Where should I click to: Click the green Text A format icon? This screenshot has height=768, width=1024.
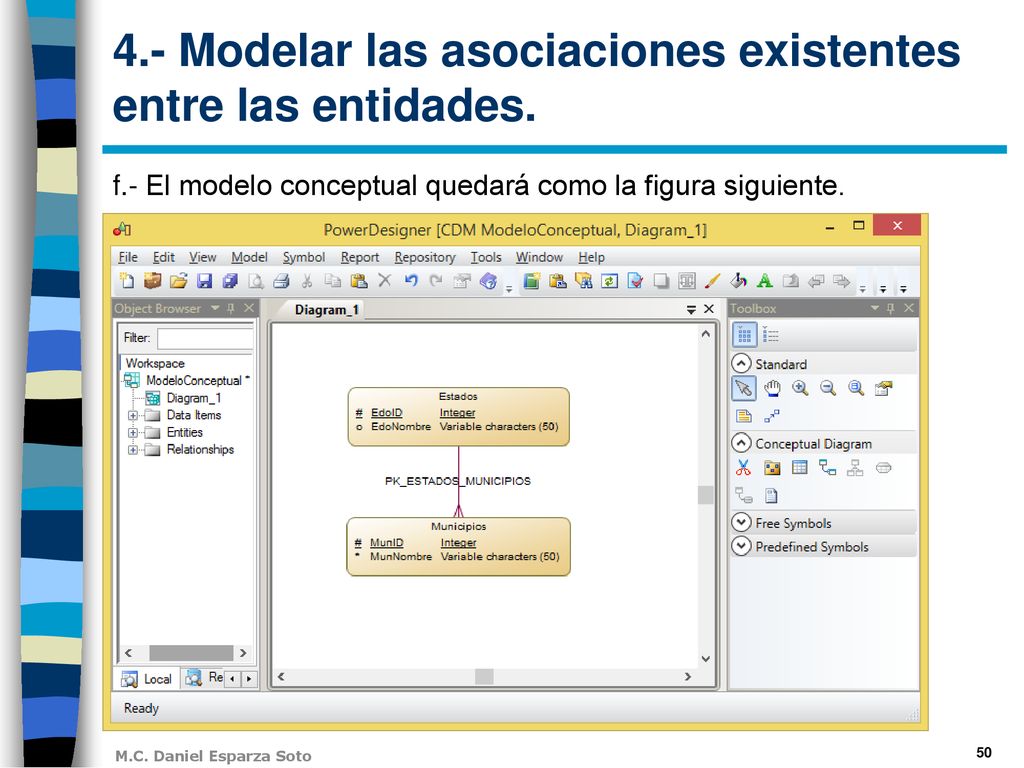[x=765, y=281]
